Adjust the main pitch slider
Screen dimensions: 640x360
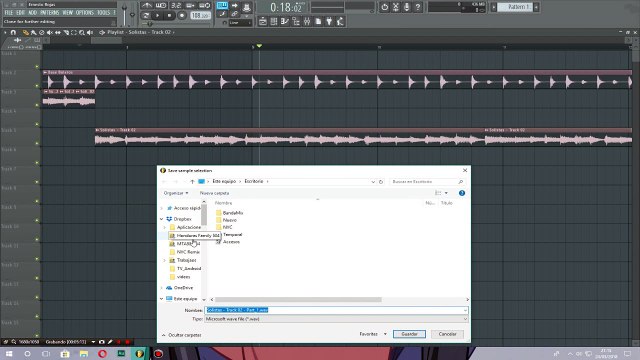[132, 14]
